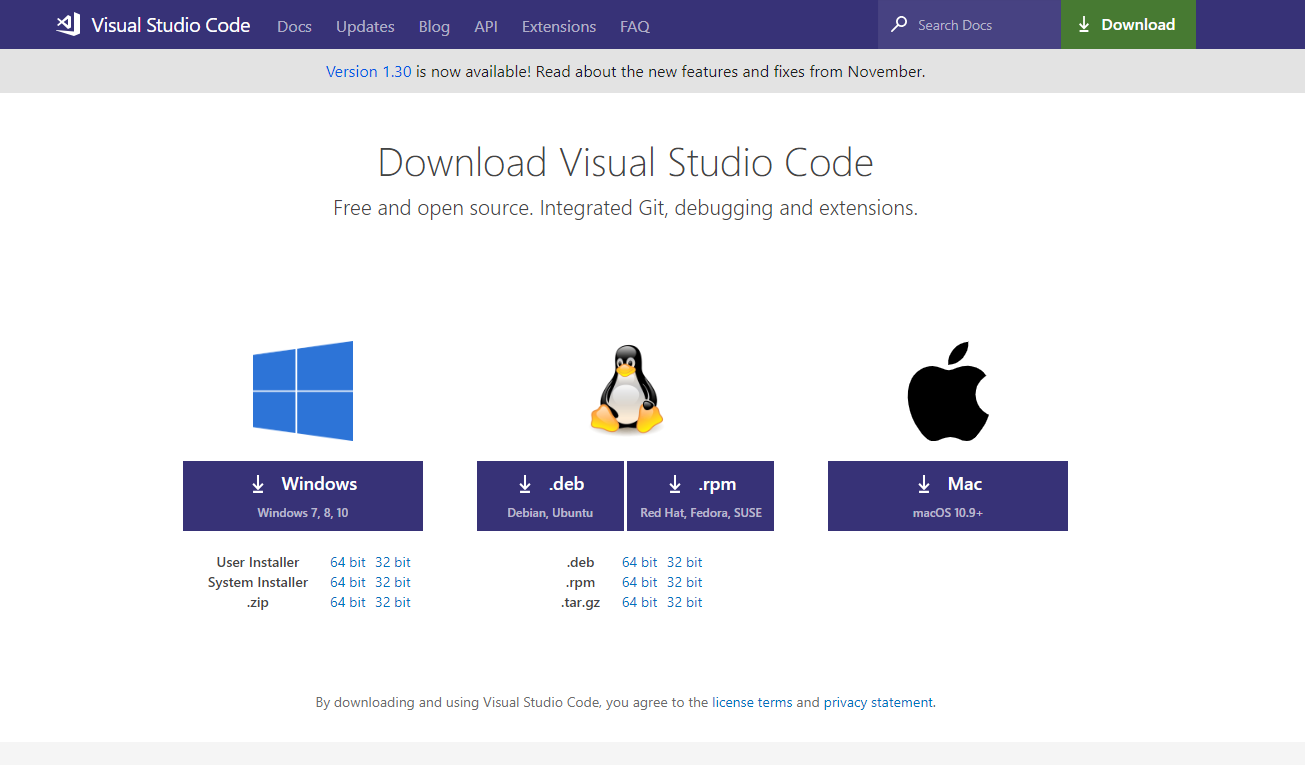Click the 'User Installer' label
1305x765 pixels.
[x=258, y=562]
